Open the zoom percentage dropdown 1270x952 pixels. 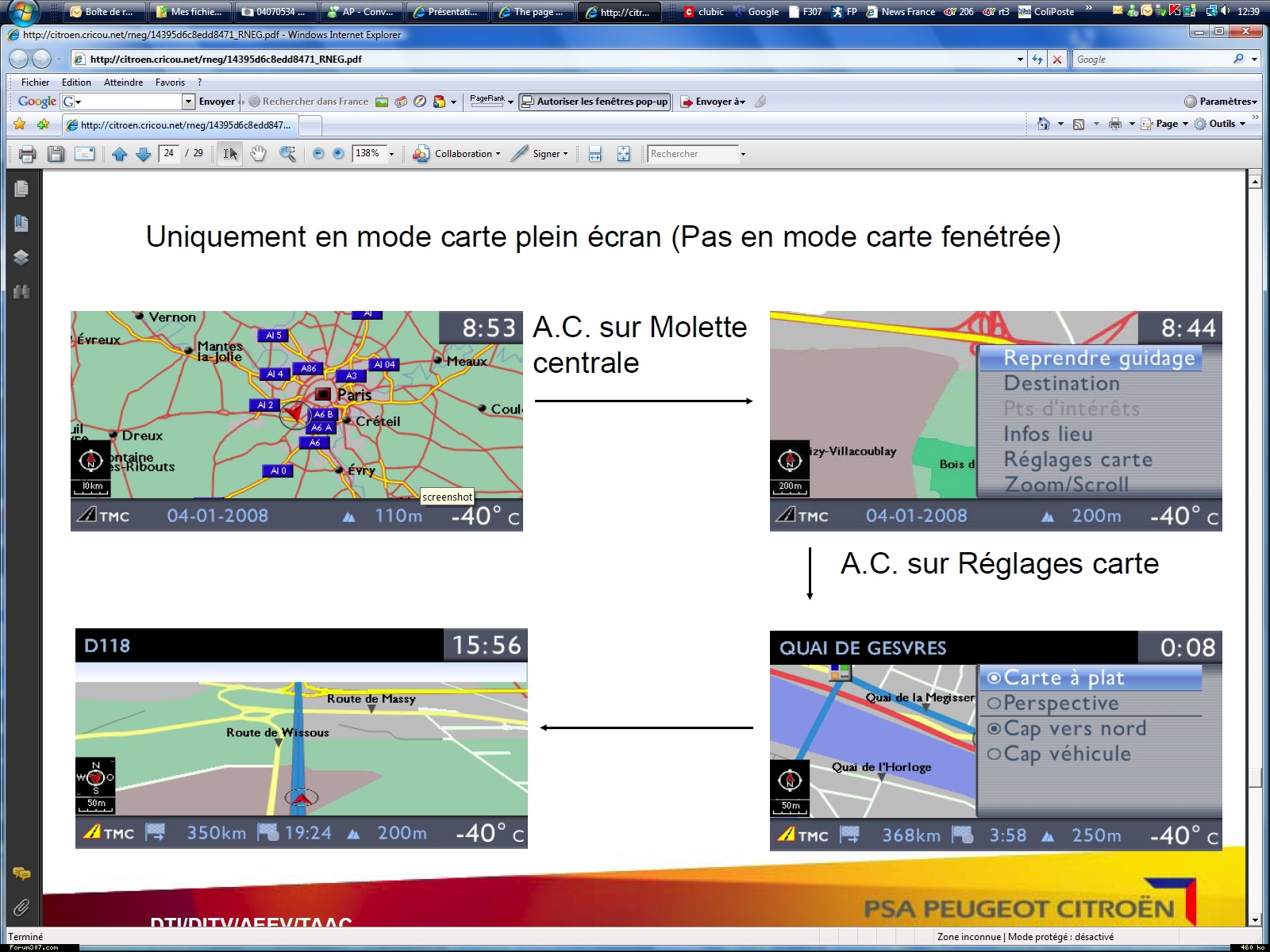[x=391, y=154]
